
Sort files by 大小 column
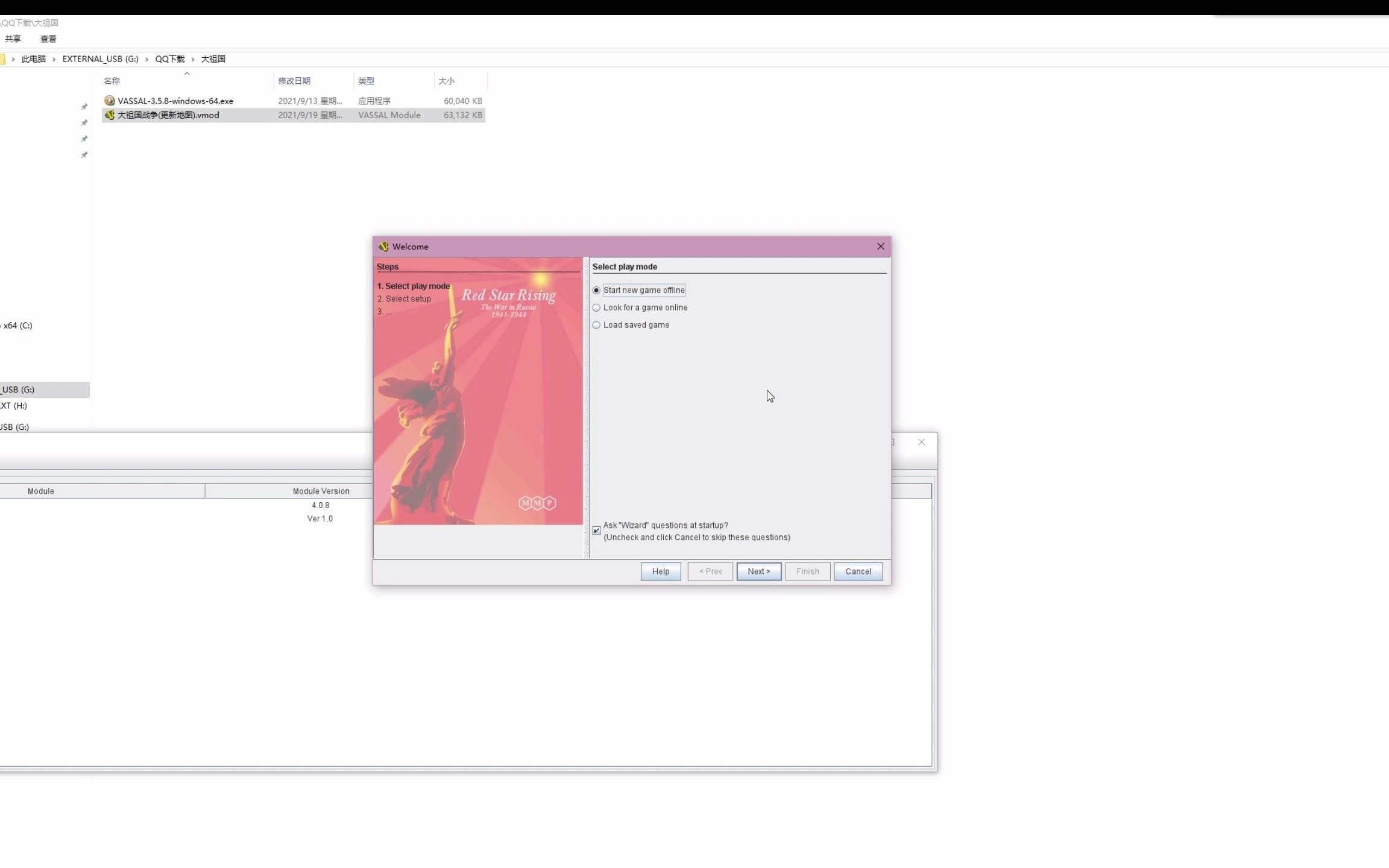click(460, 81)
